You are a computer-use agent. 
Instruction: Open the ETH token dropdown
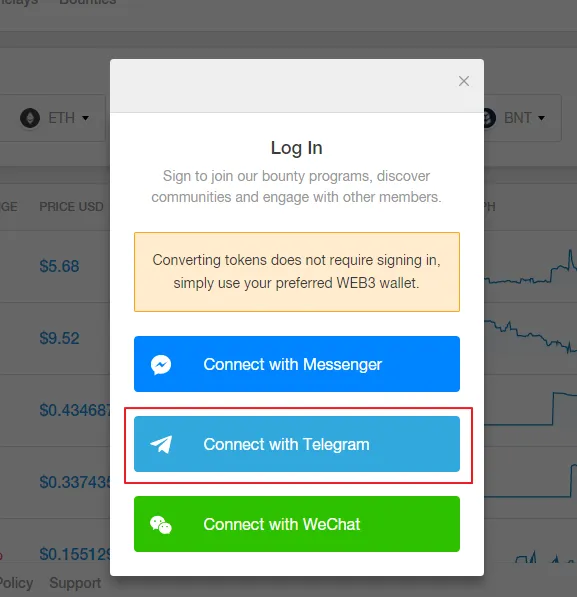pyautogui.click(x=69, y=118)
